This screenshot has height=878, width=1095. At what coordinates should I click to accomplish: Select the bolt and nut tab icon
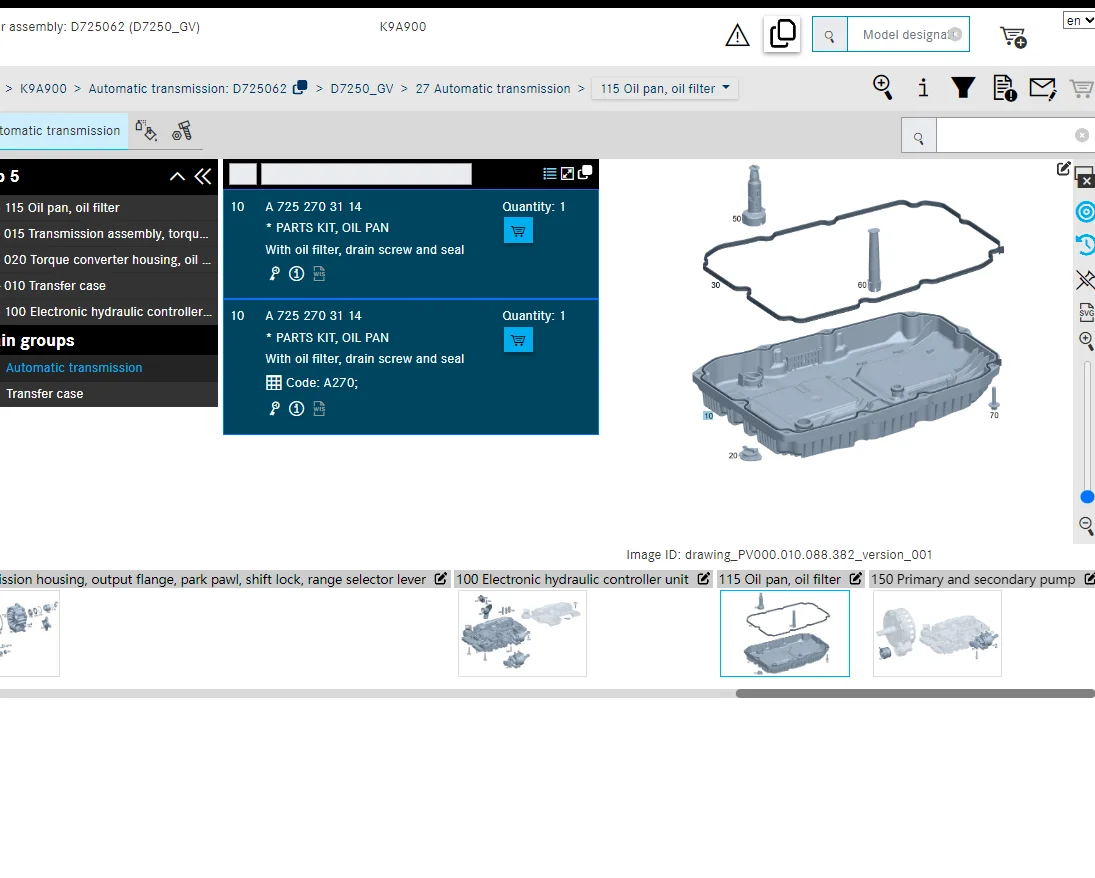(182, 131)
